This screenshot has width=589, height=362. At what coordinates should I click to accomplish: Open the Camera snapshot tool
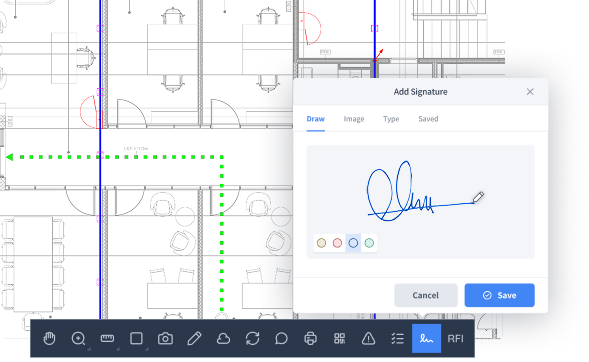[165, 339]
